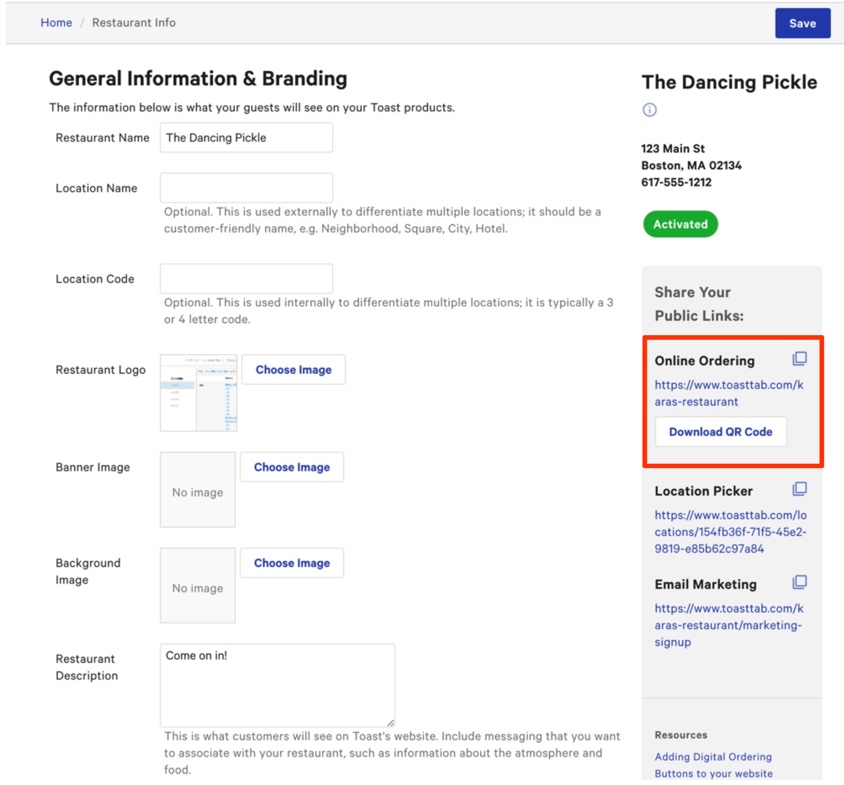Click the info icon under The Dancing Pickle
Viewport: 844px width, 785px height.
(x=650, y=110)
